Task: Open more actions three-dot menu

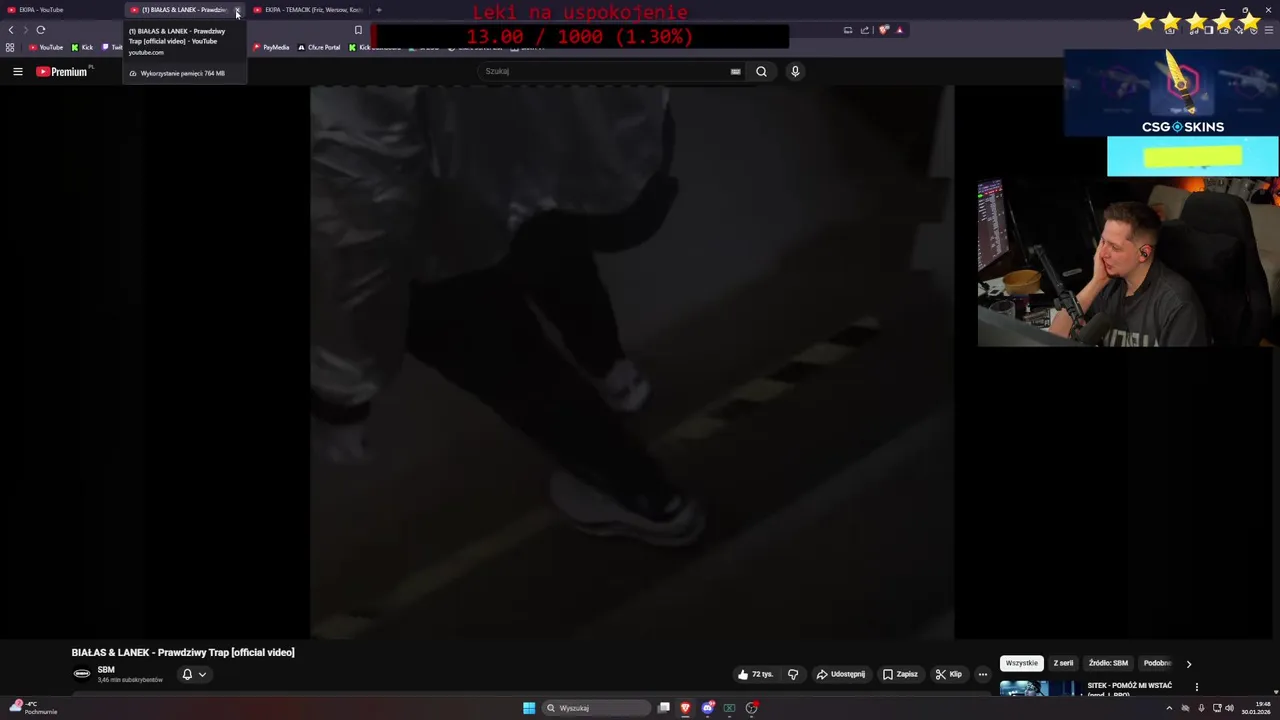Action: pos(982,674)
